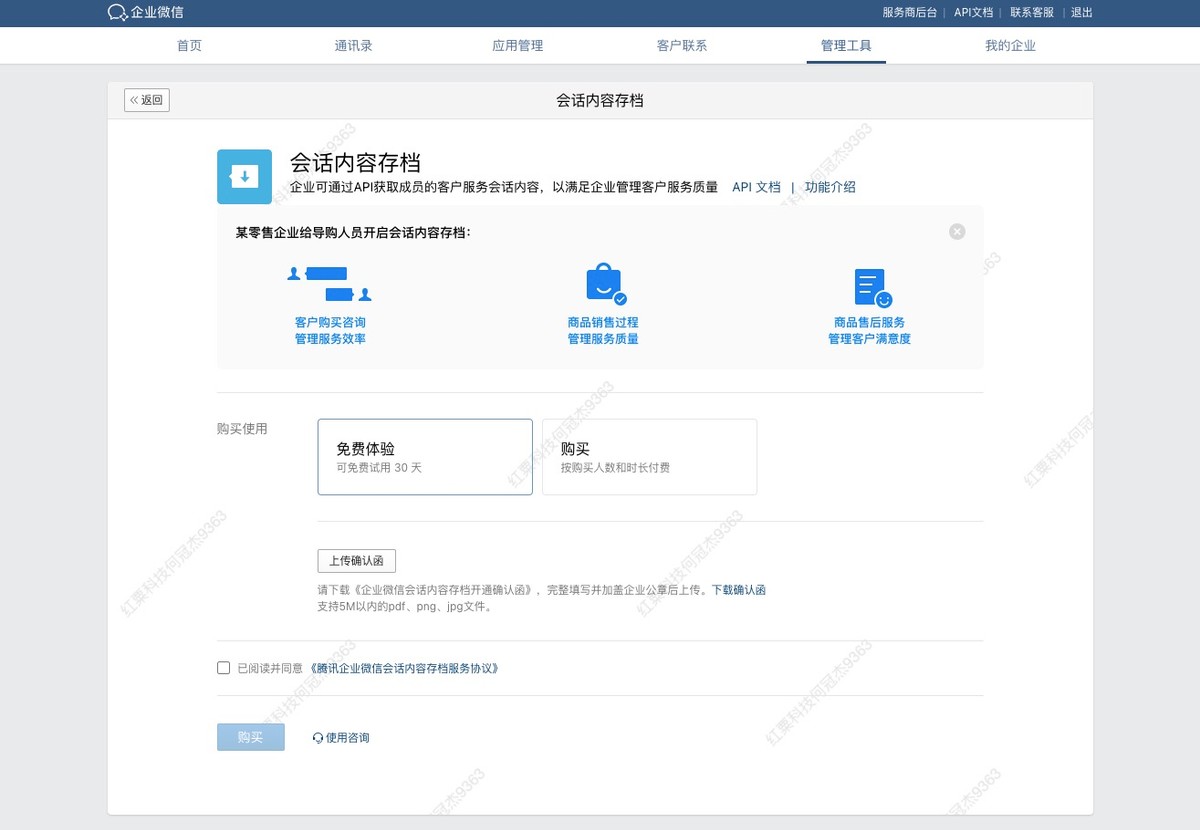This screenshot has height=830, width=1200.
Task: Switch to the 通讯录 tab
Action: pyautogui.click(x=353, y=45)
